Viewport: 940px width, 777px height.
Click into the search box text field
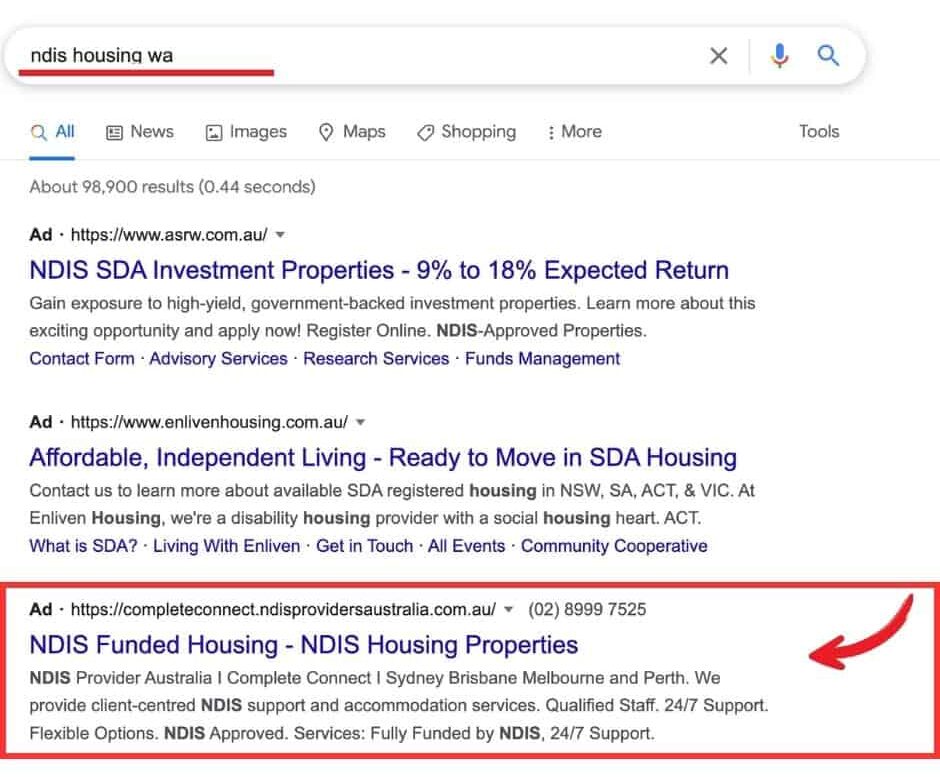pos(400,56)
